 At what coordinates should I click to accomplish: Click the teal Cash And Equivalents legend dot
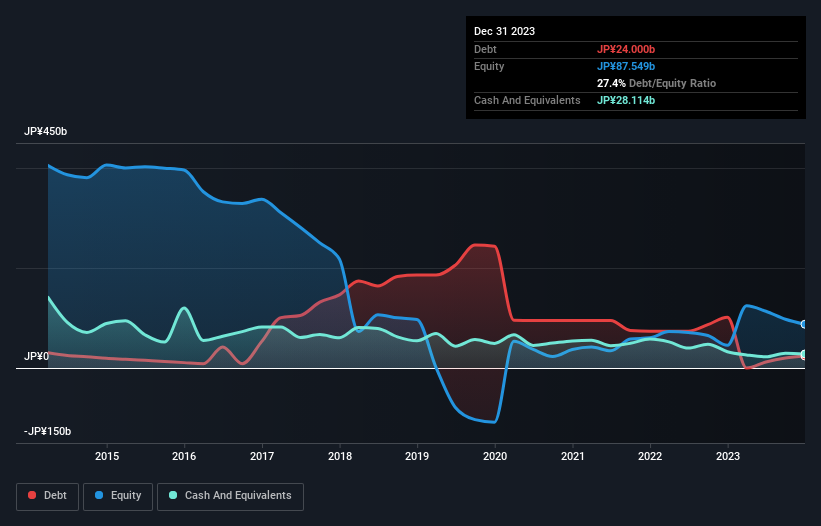(173, 495)
